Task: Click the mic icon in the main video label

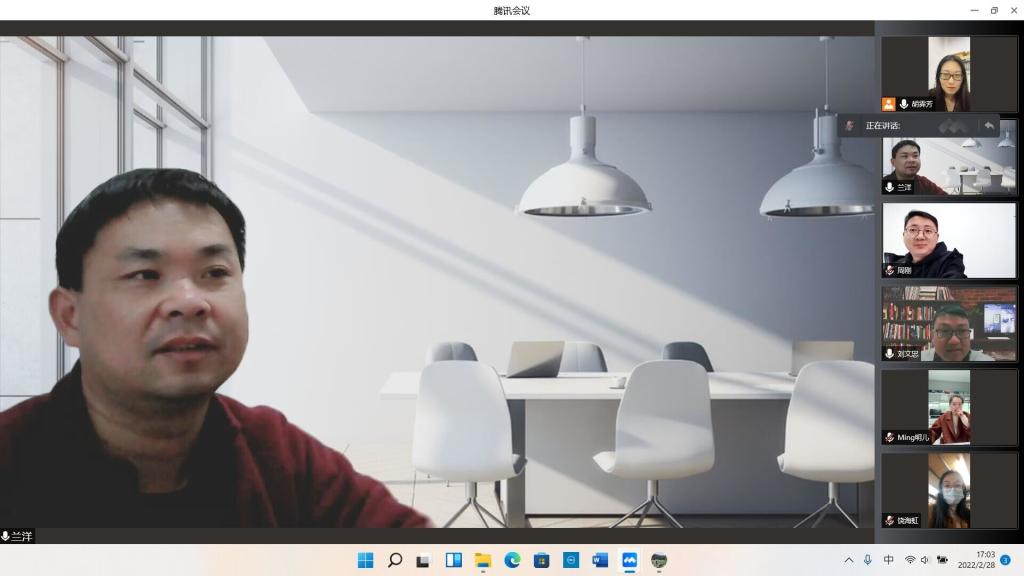Action: click(6, 537)
